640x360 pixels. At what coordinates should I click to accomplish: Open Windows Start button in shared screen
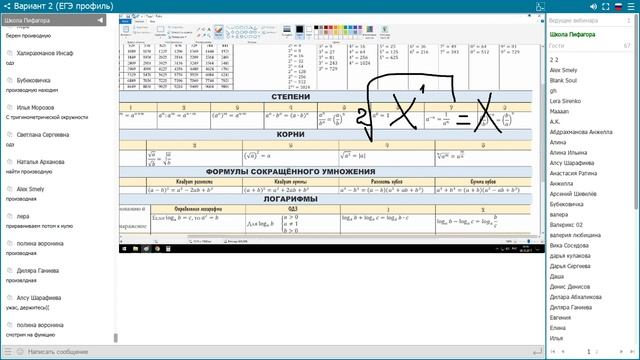click(124, 249)
